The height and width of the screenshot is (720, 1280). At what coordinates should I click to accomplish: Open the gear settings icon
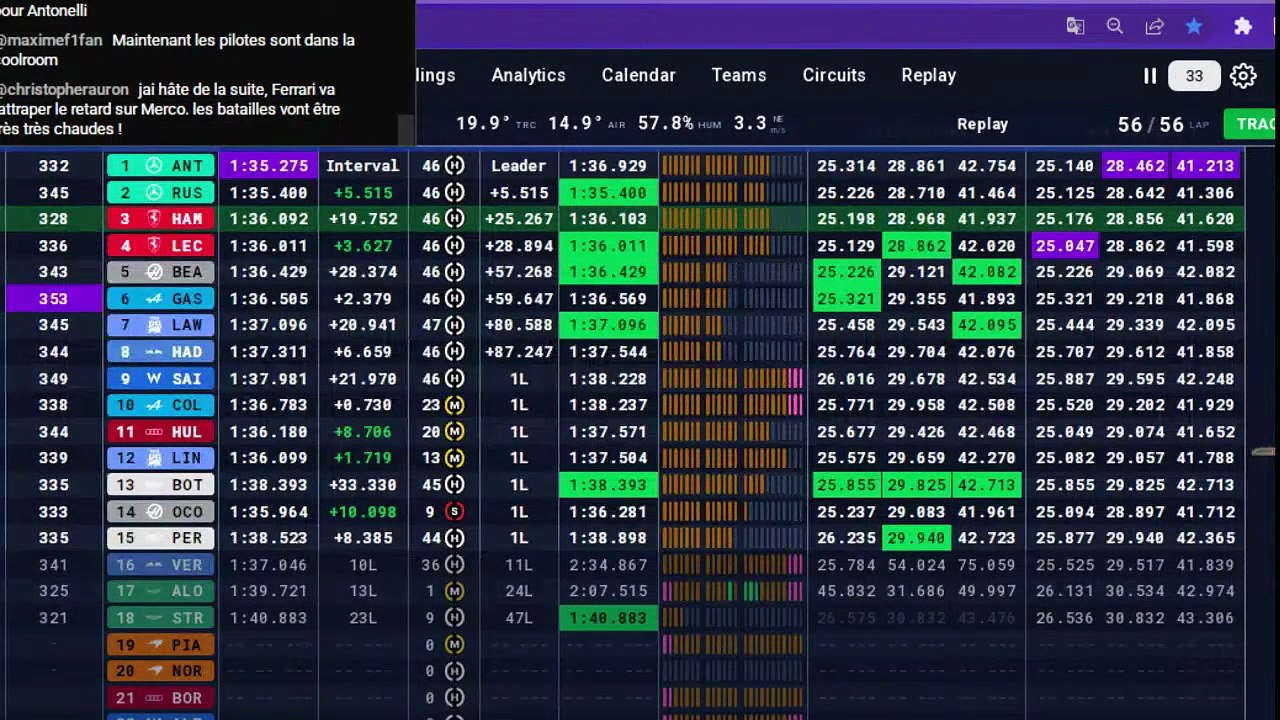click(1243, 76)
